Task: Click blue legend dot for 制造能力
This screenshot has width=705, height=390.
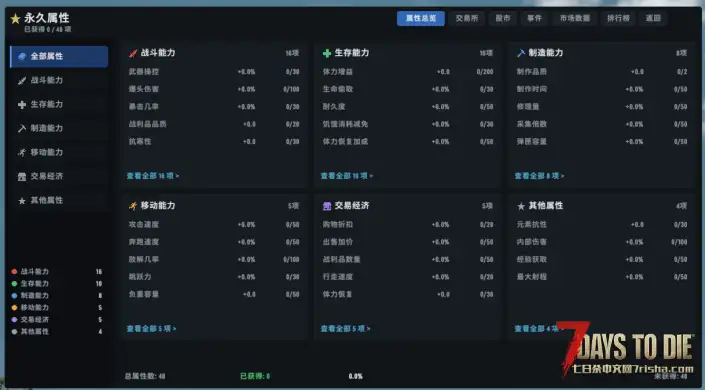Action: click(14, 296)
